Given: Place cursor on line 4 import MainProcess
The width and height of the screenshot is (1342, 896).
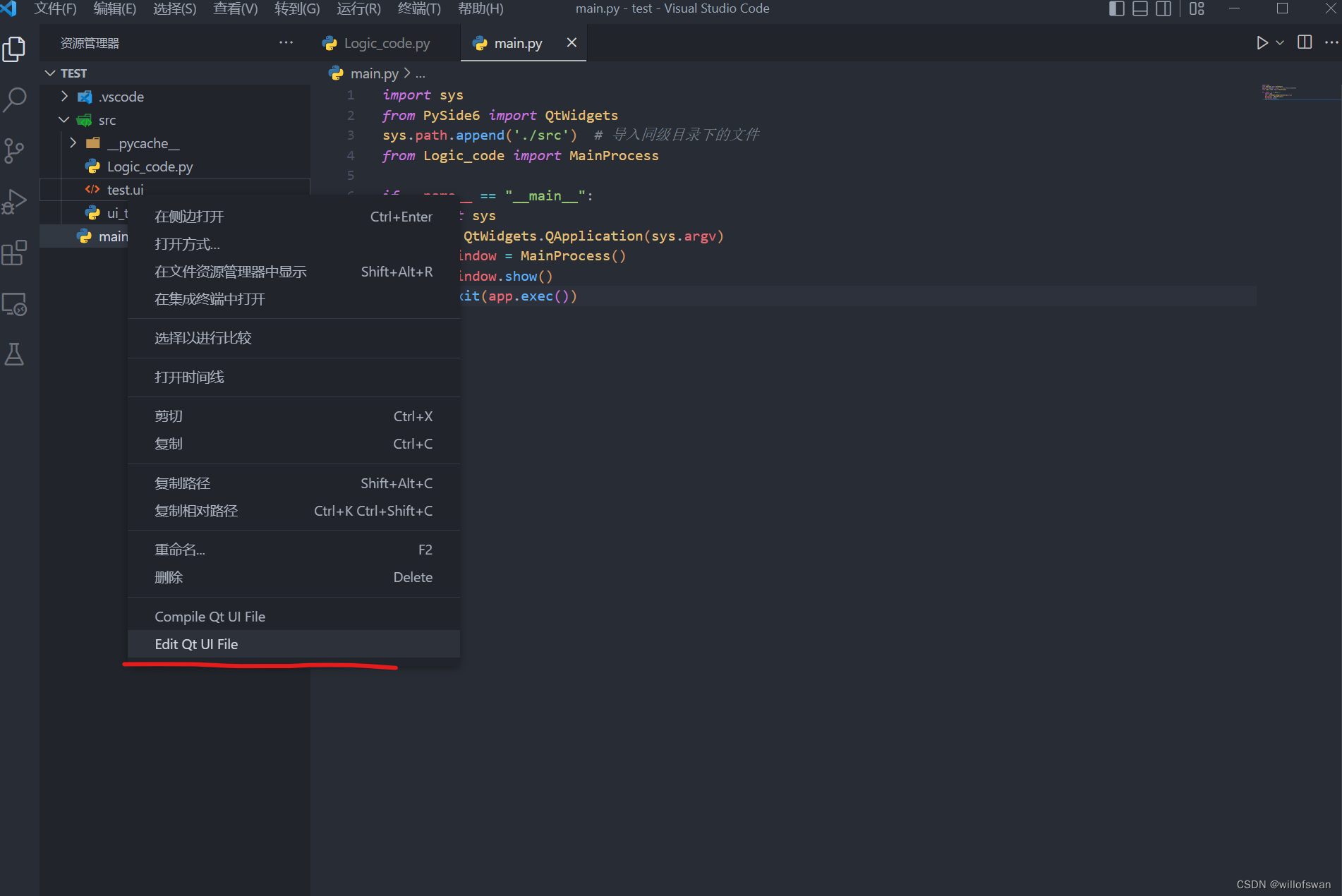Looking at the screenshot, I should click(x=586, y=155).
